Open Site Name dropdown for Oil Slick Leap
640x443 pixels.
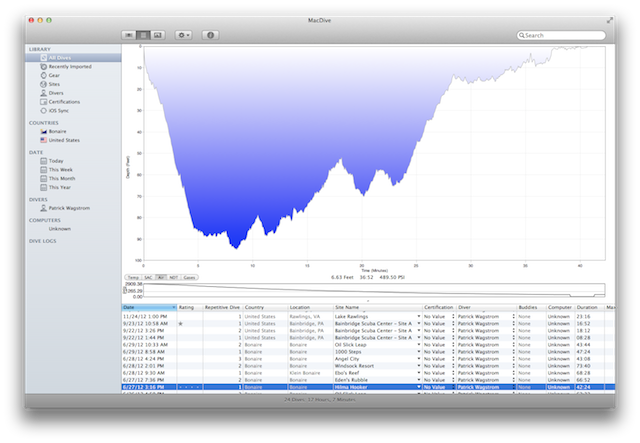coord(419,345)
